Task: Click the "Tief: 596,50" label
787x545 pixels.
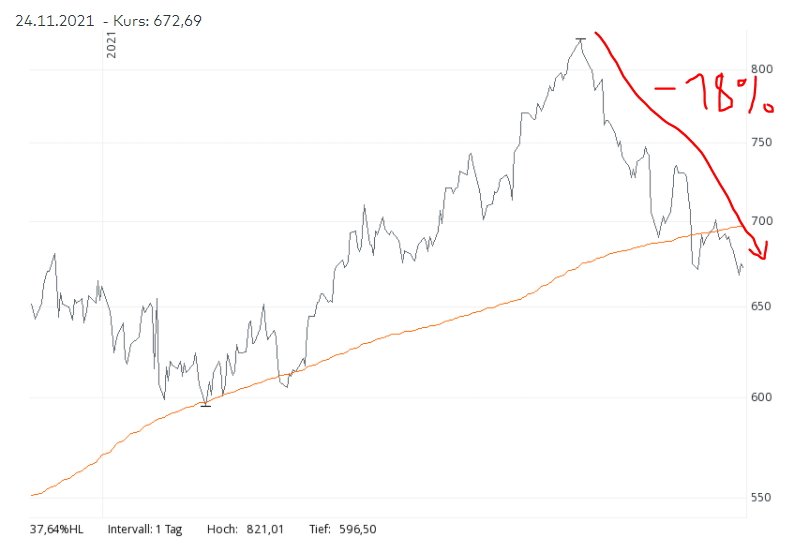Action: 335,528
